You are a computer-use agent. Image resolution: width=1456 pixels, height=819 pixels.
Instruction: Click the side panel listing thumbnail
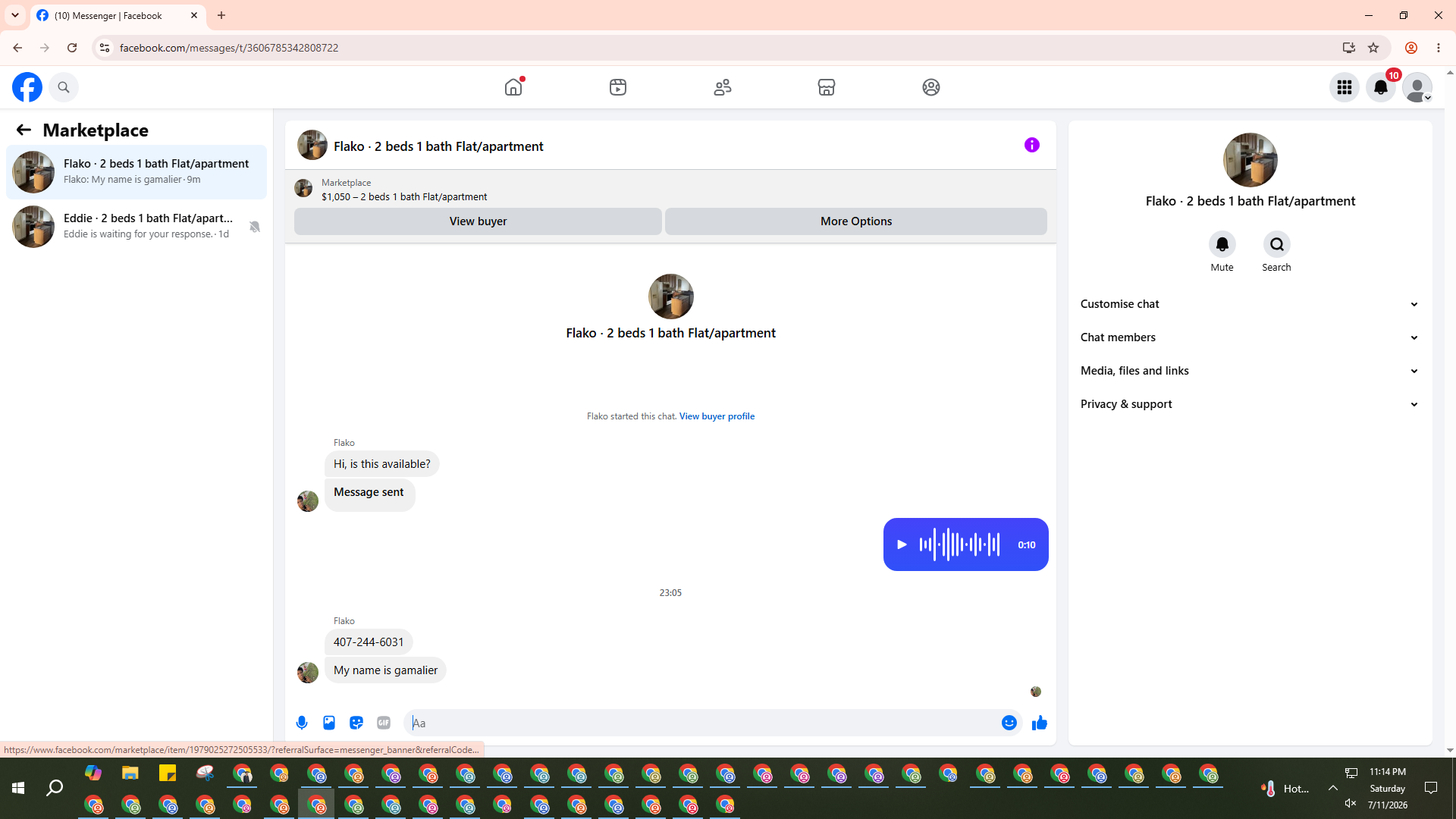pos(1250,160)
